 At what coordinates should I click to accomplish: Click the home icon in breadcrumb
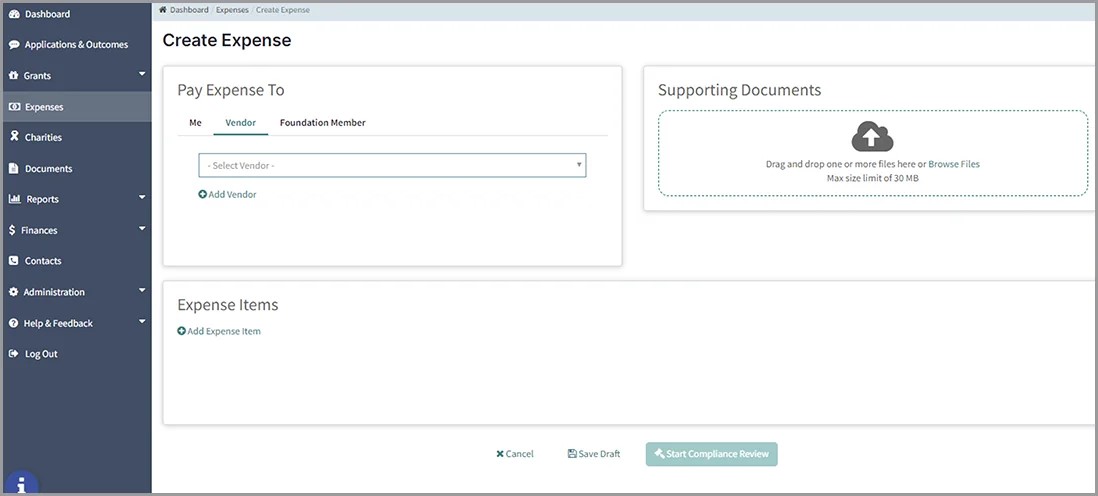tap(162, 10)
